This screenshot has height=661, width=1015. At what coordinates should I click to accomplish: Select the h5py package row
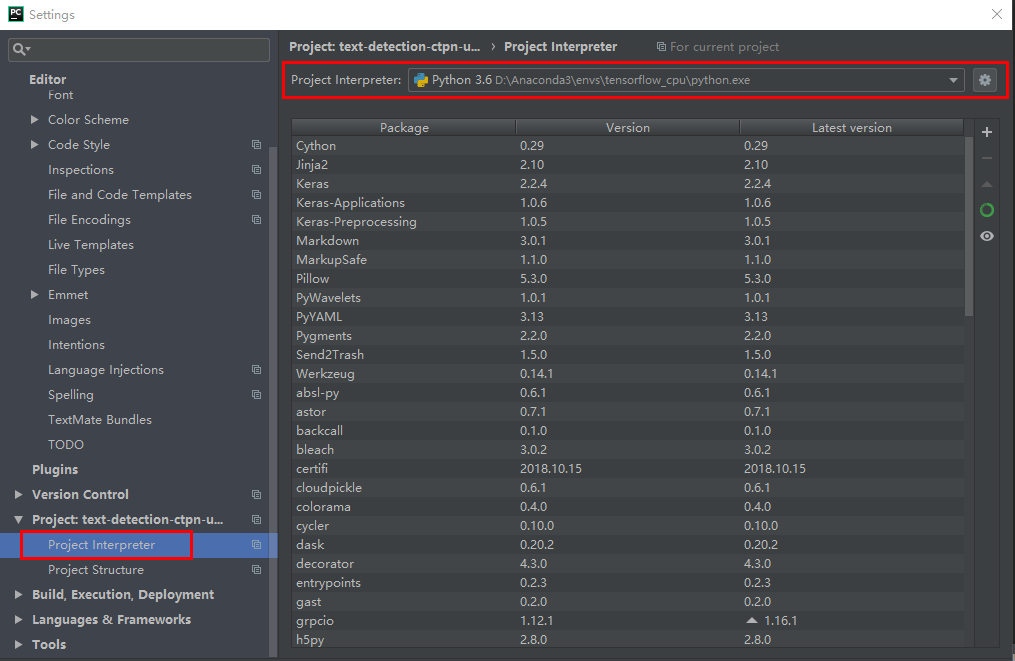click(628, 640)
